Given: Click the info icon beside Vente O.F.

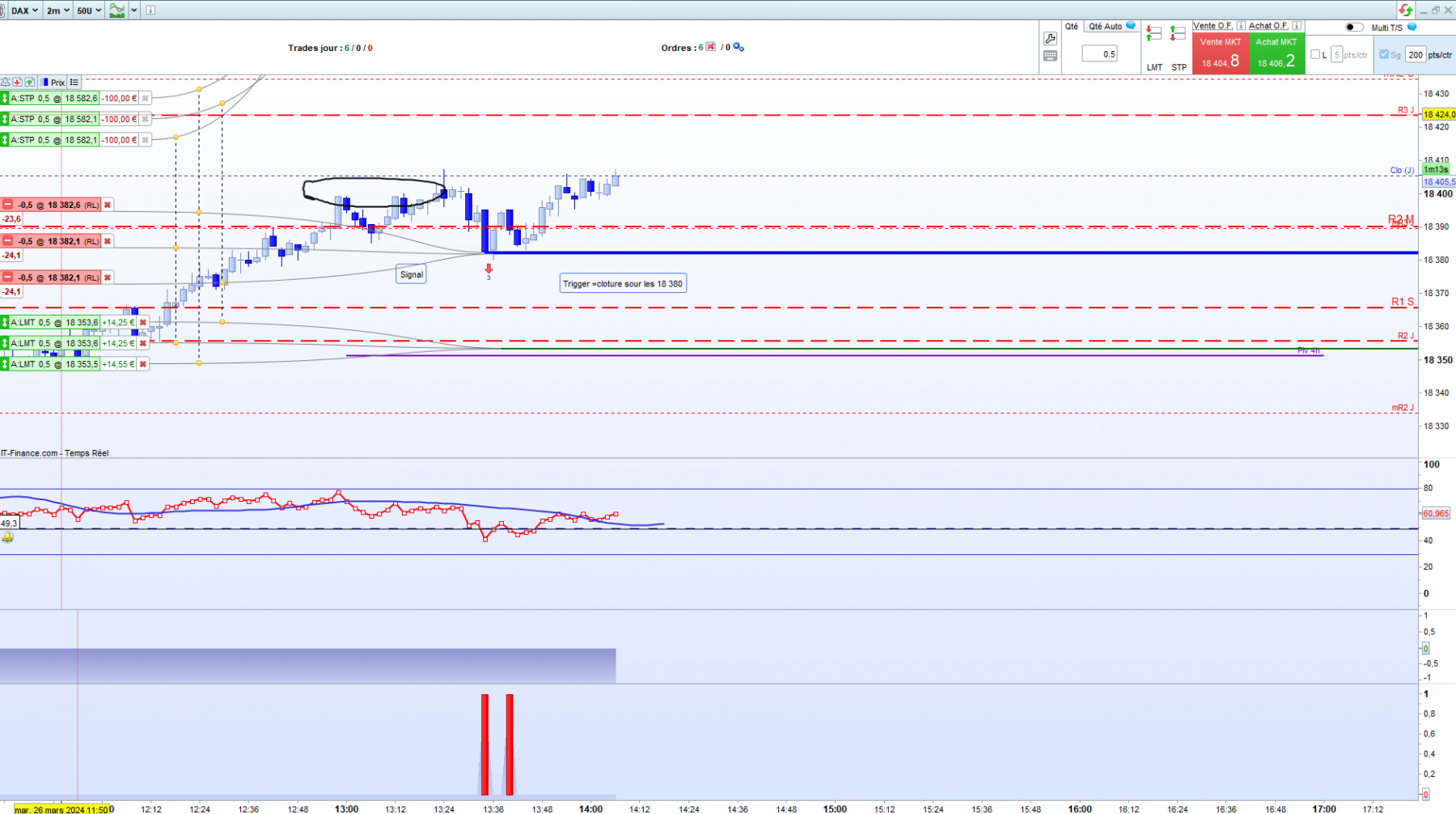Looking at the screenshot, I should pos(1241,26).
